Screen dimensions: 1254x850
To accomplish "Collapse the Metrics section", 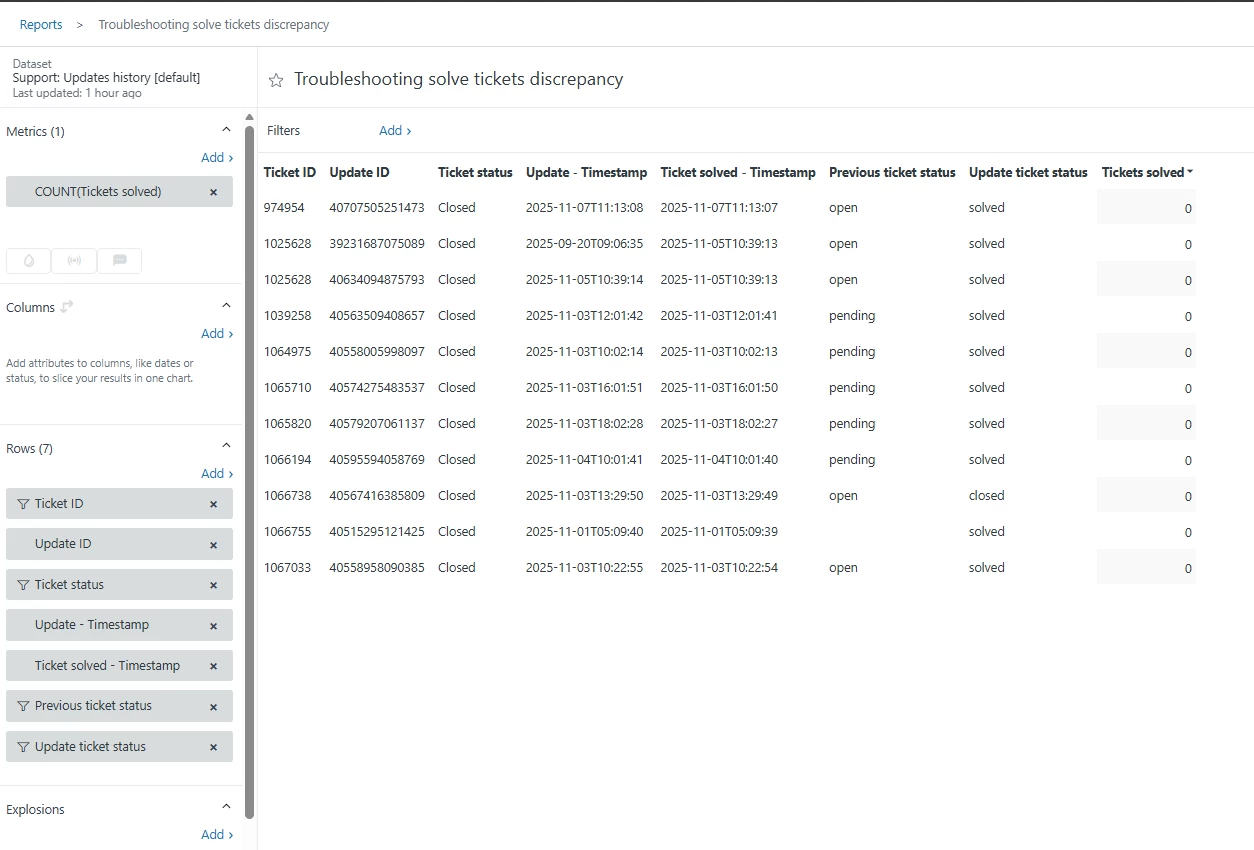I will pos(226,130).
